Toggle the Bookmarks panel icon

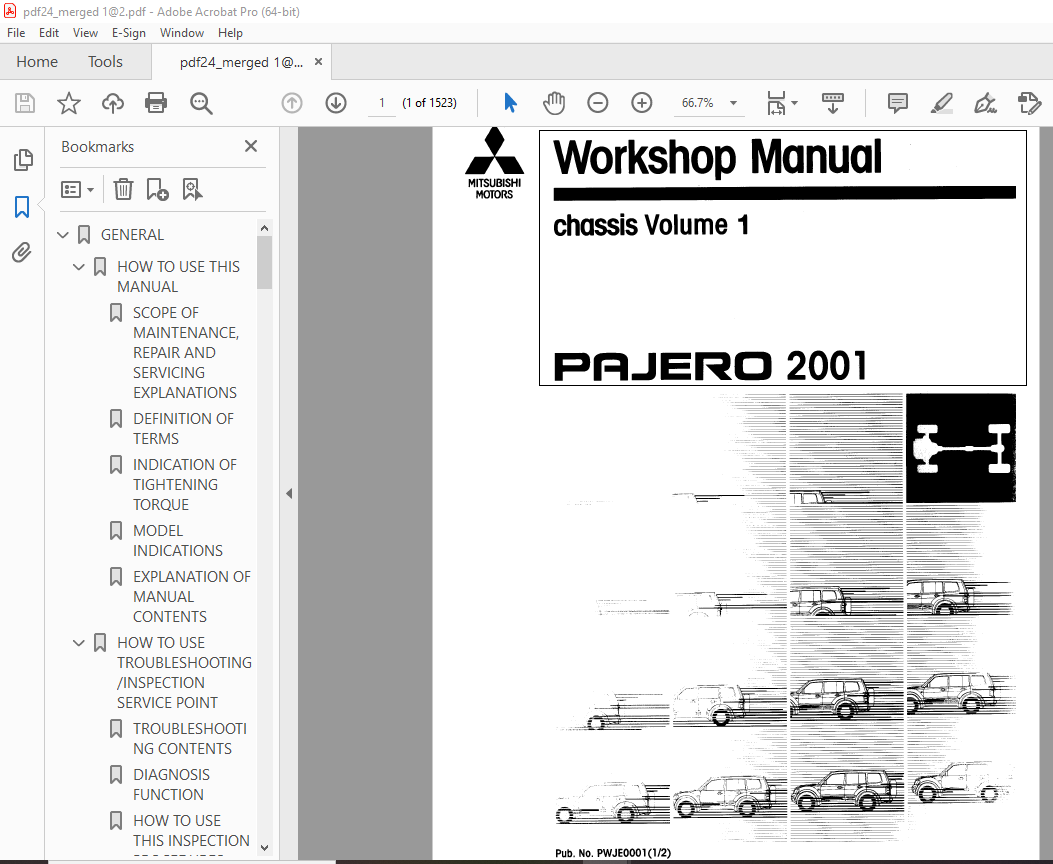tap(22, 207)
